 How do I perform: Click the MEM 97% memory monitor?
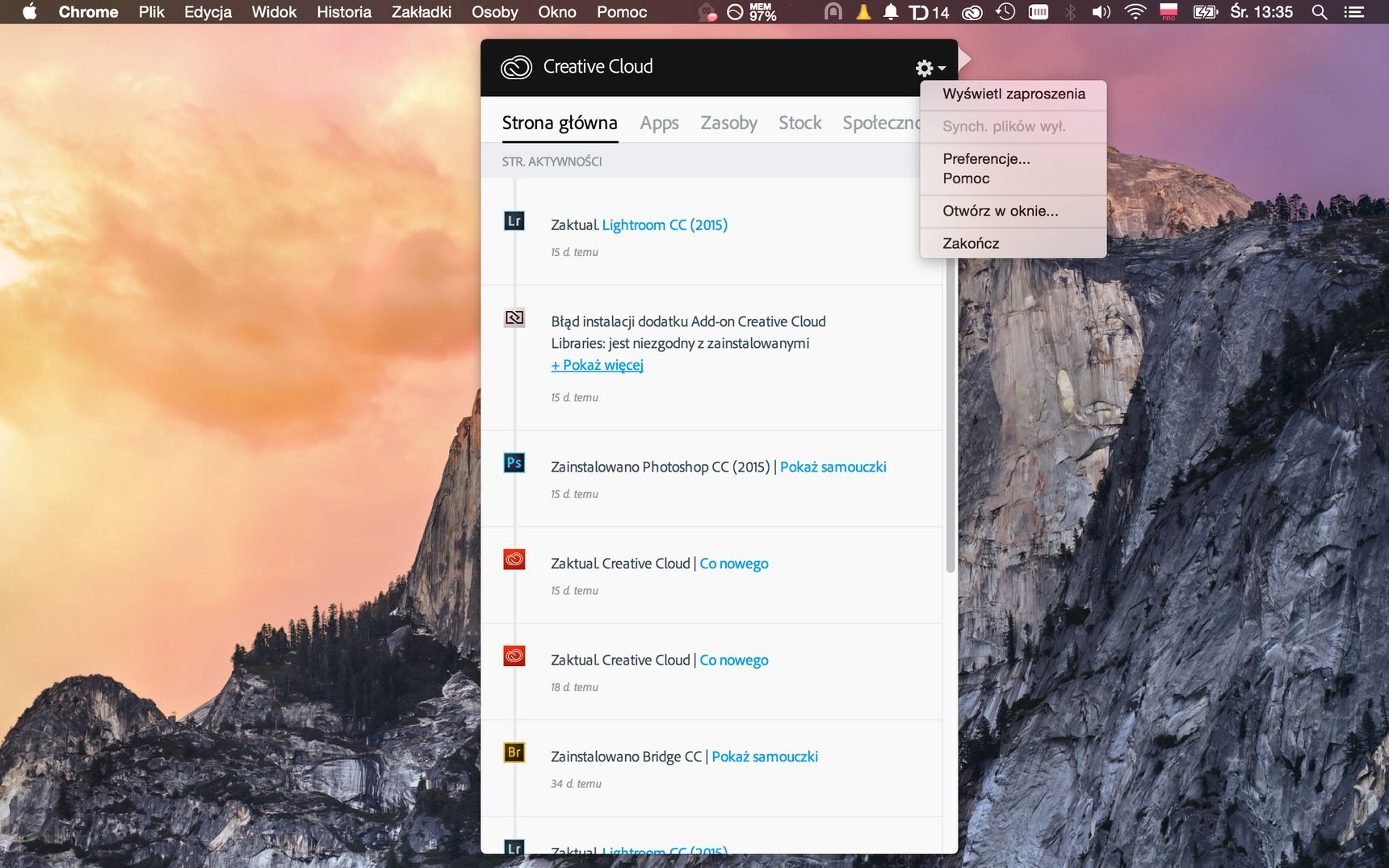click(762, 12)
